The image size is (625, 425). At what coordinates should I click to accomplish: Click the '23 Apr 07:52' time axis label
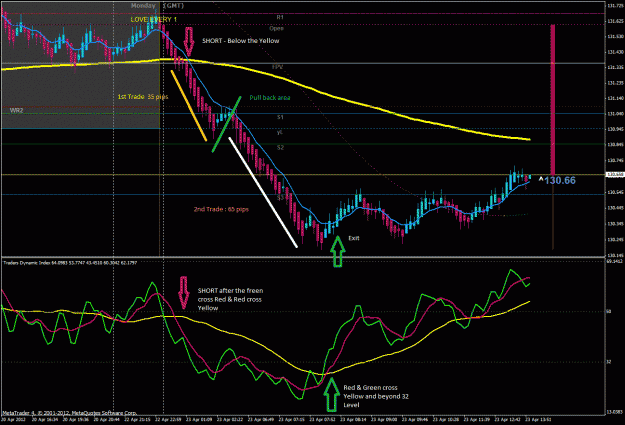click(322, 420)
